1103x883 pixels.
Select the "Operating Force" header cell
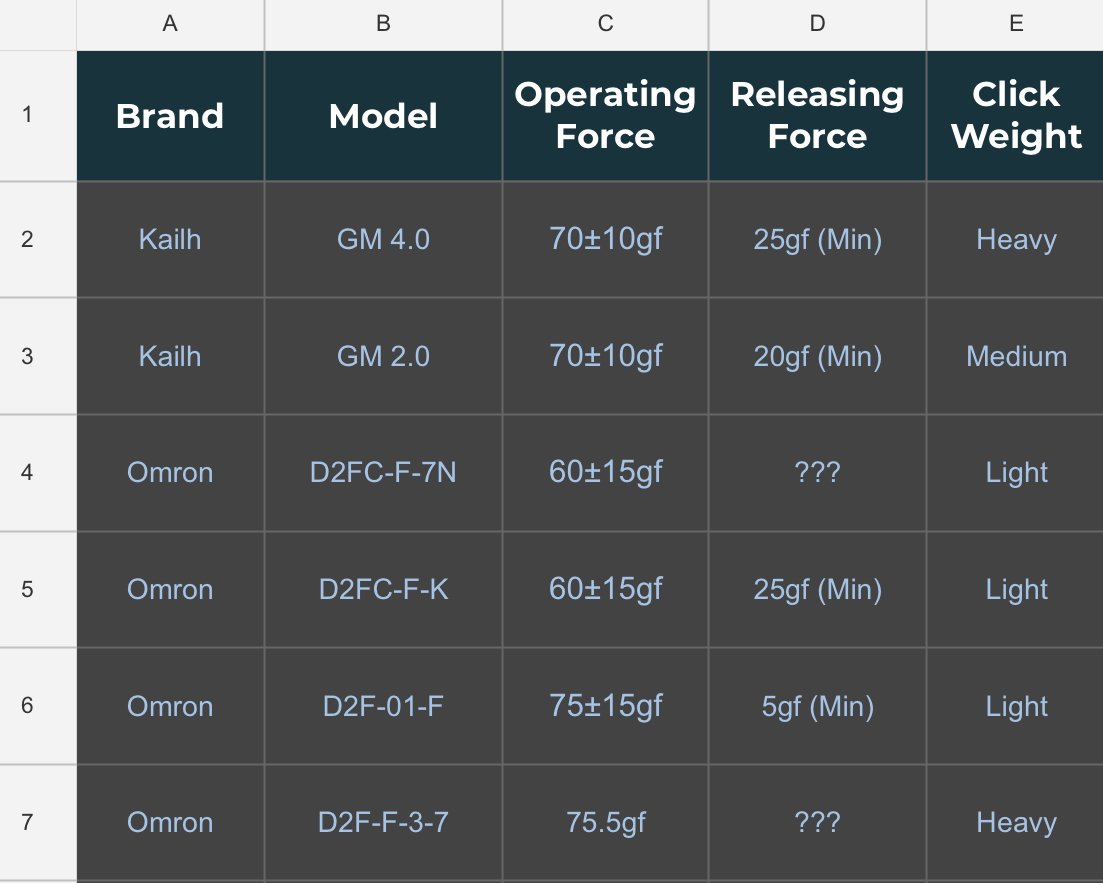[605, 116]
